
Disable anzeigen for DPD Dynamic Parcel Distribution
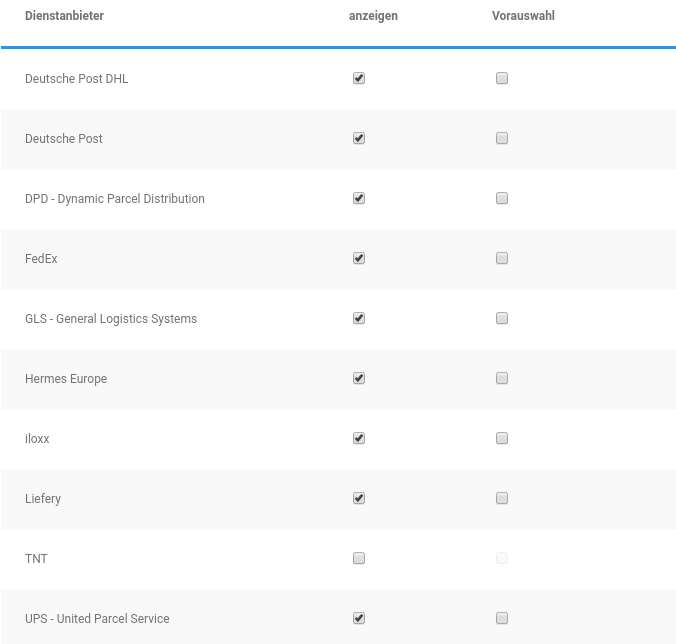pyautogui.click(x=359, y=198)
